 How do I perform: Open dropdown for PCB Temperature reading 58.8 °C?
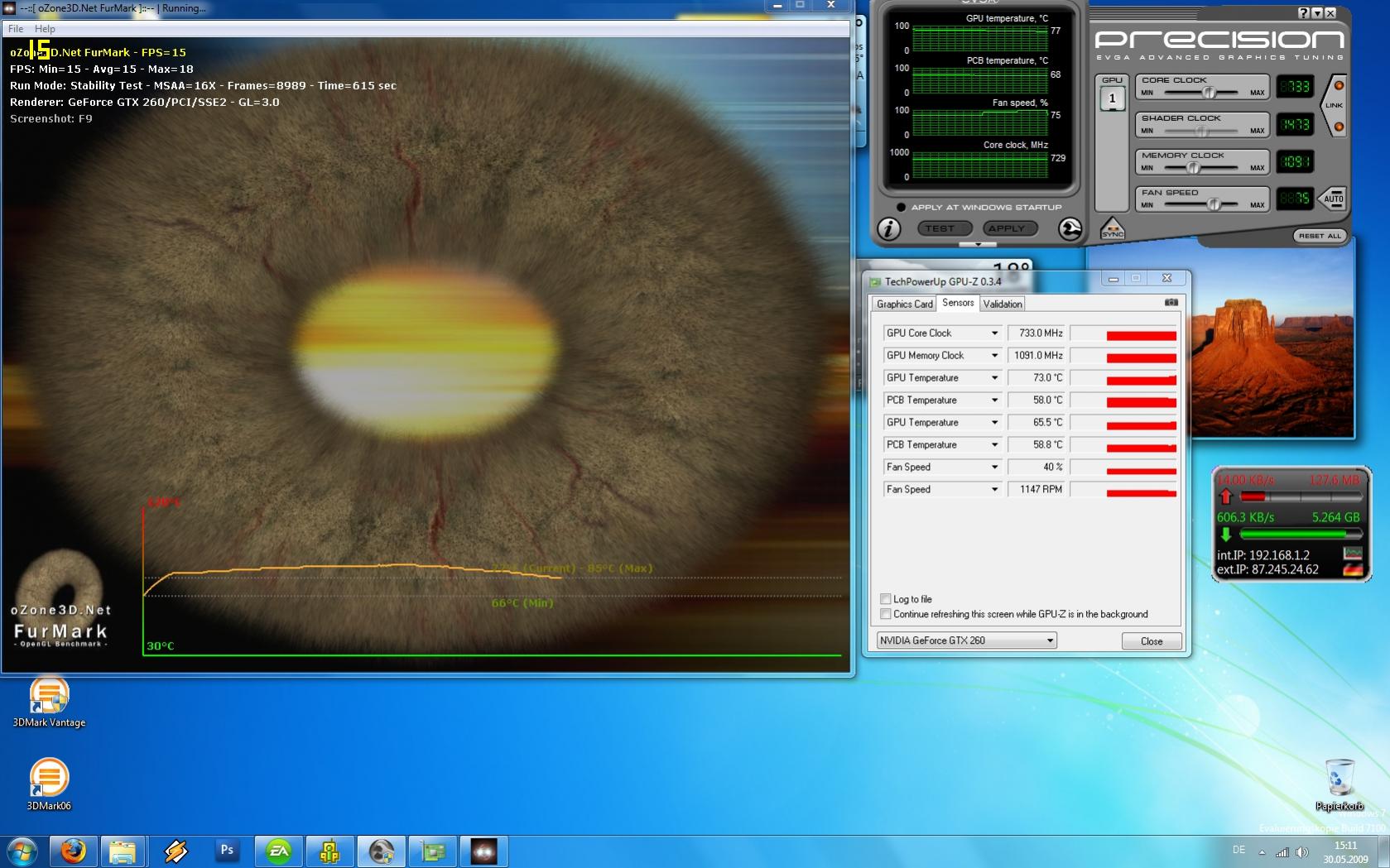(x=994, y=445)
